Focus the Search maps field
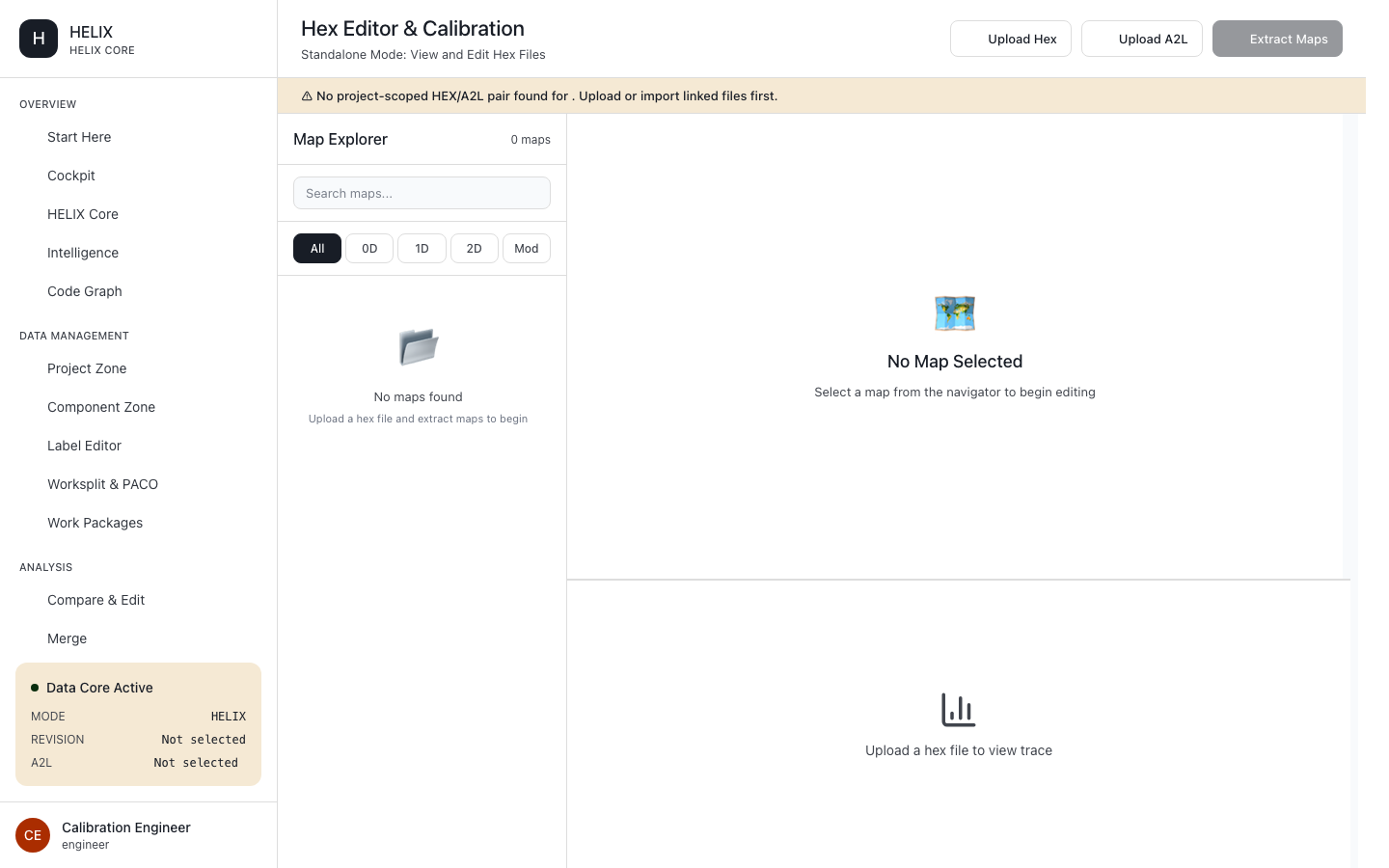This screenshot has height=868, width=1389. [x=422, y=193]
